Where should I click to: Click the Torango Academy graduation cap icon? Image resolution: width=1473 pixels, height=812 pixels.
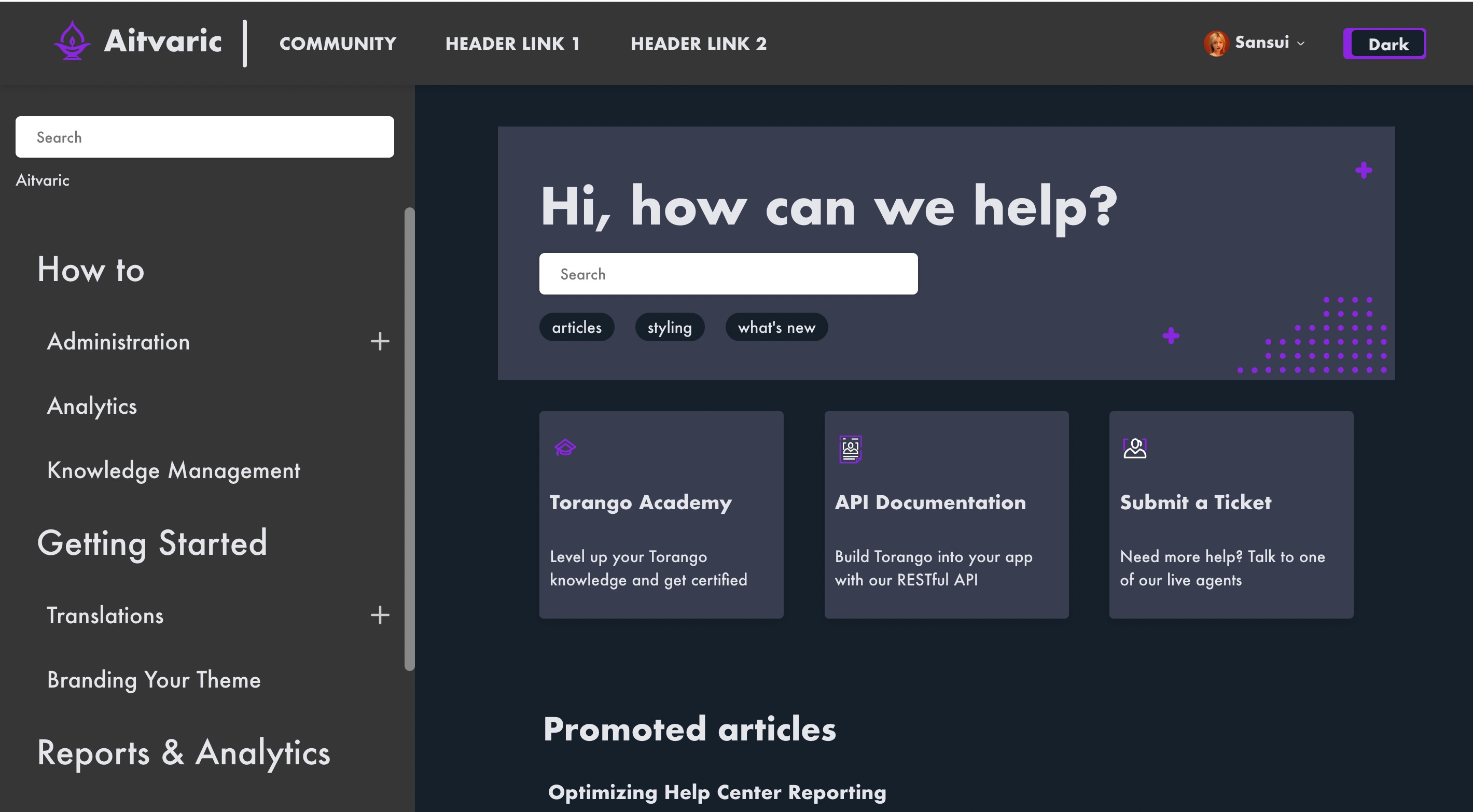pos(565,447)
